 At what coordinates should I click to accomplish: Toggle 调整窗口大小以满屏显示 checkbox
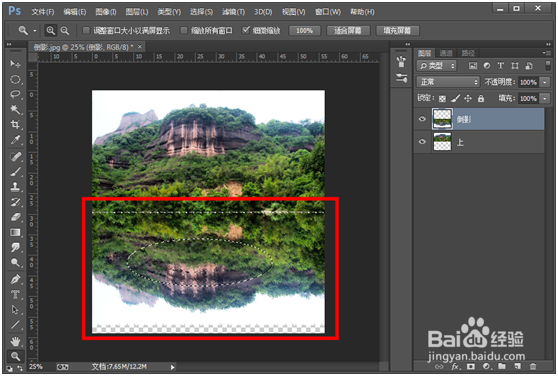pyautogui.click(x=86, y=31)
